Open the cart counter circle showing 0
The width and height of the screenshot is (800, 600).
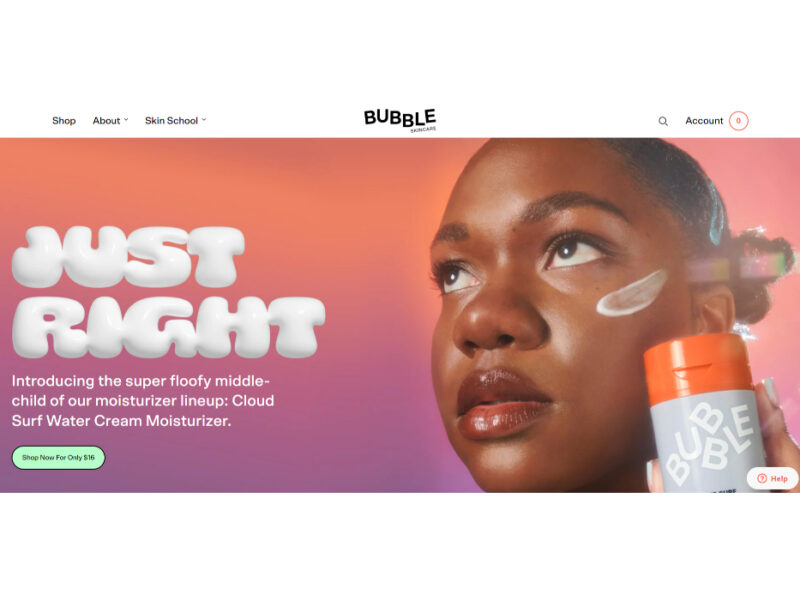point(738,121)
